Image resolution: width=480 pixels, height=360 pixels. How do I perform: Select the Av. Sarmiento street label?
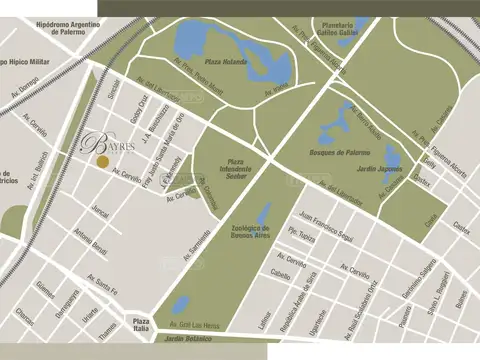point(197,245)
